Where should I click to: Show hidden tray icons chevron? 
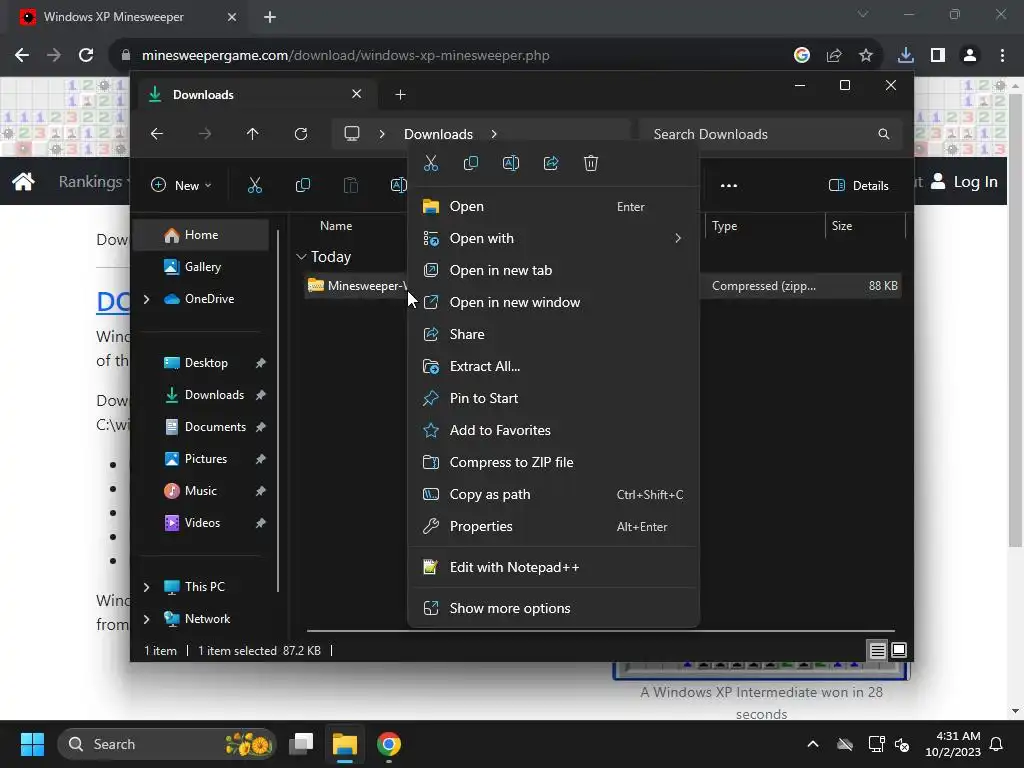pos(813,744)
